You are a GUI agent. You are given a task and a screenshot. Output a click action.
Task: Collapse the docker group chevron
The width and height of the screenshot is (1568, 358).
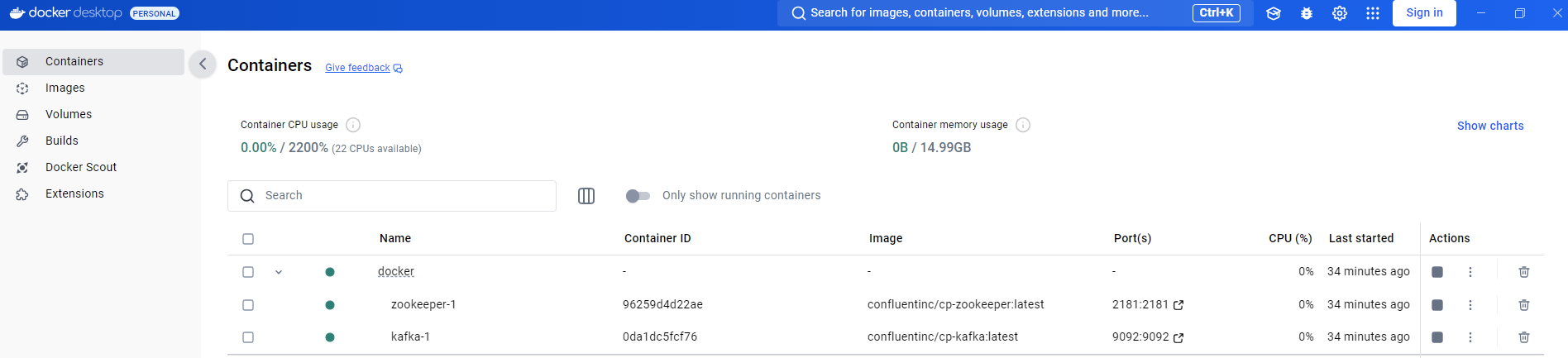point(279,272)
